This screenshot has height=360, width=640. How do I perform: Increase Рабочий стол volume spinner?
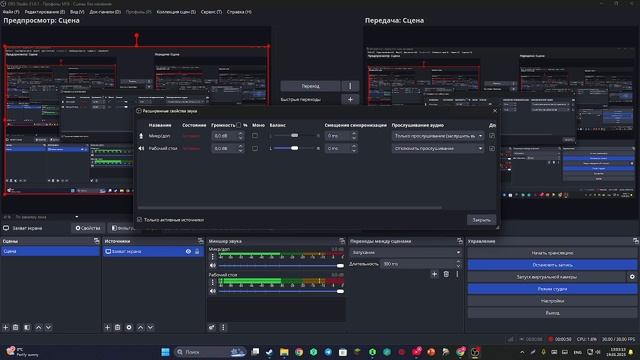[x=240, y=146]
